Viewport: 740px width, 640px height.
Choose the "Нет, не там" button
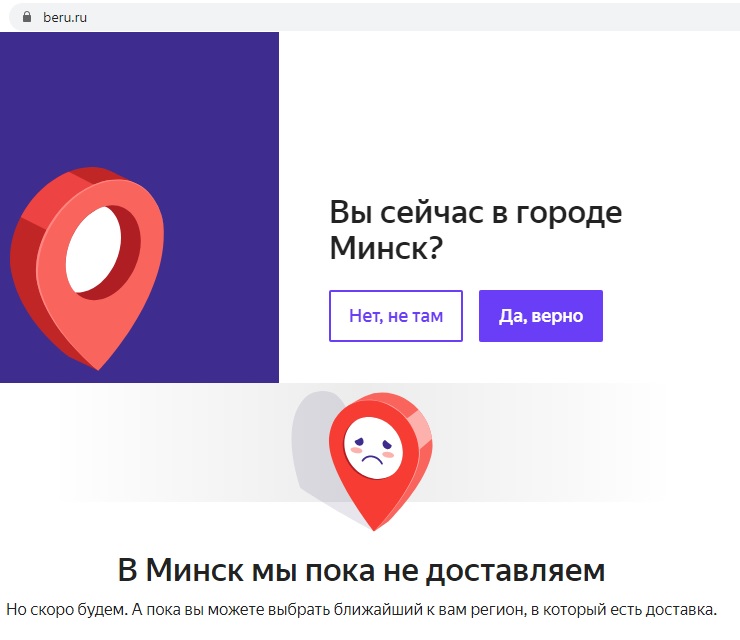(395, 316)
